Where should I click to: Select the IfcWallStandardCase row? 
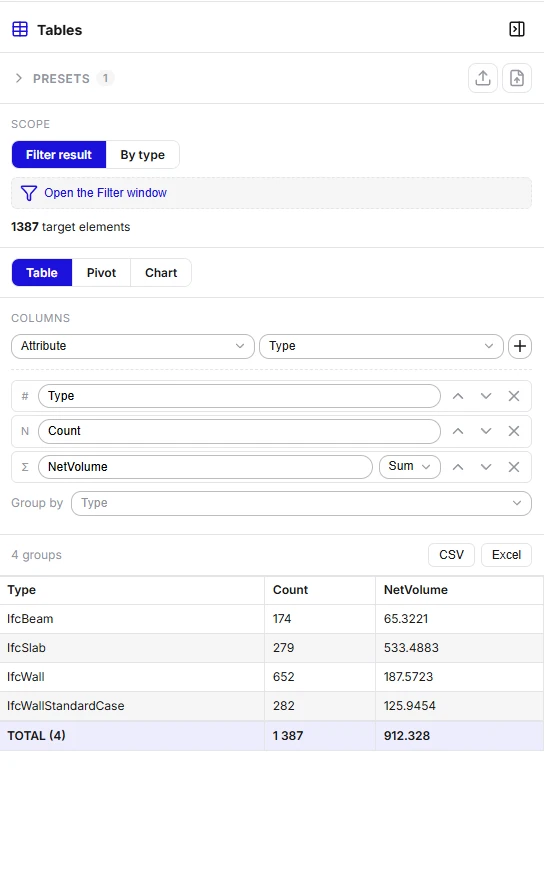coord(272,706)
